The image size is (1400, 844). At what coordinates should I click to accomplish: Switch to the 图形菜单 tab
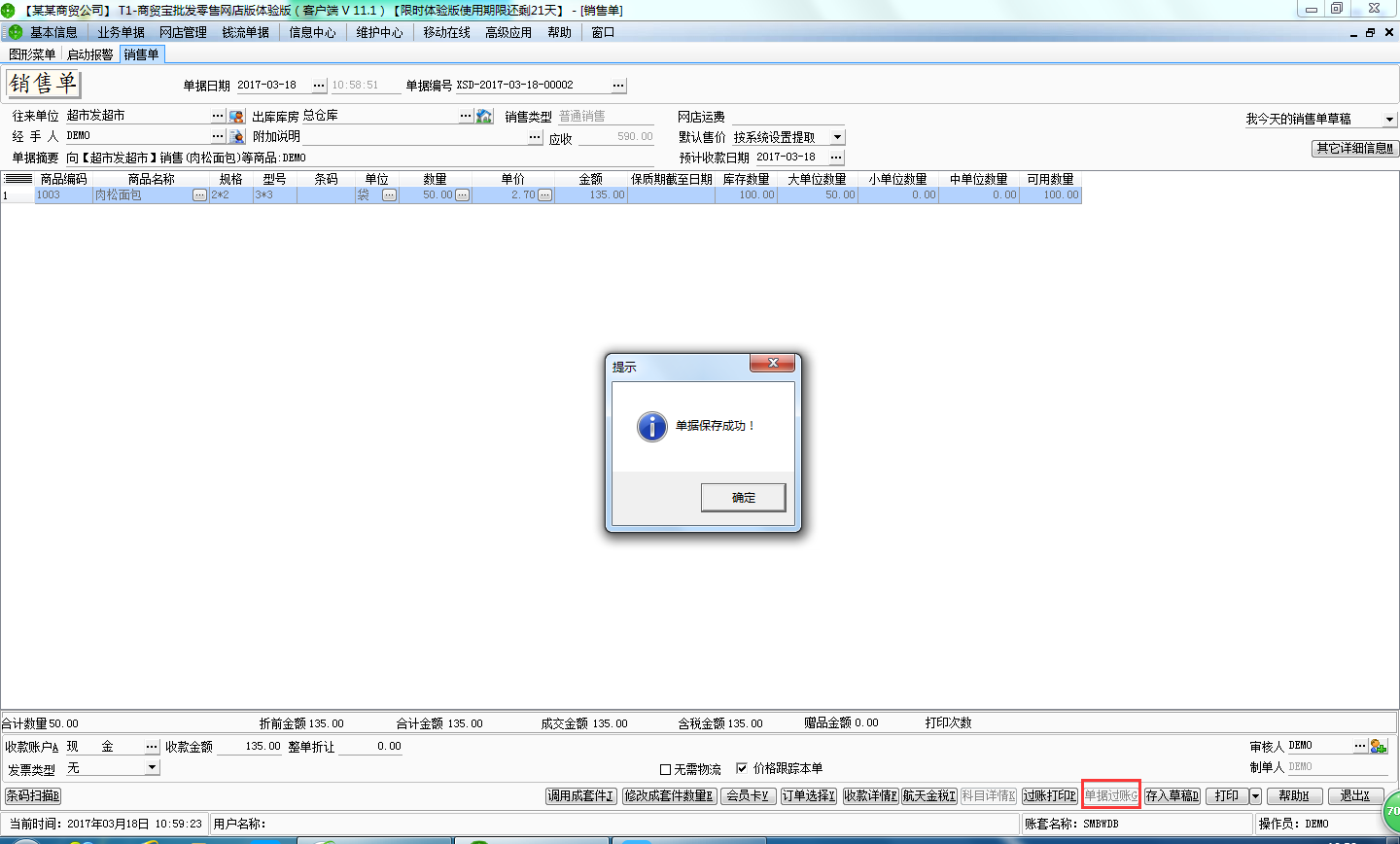coord(32,54)
